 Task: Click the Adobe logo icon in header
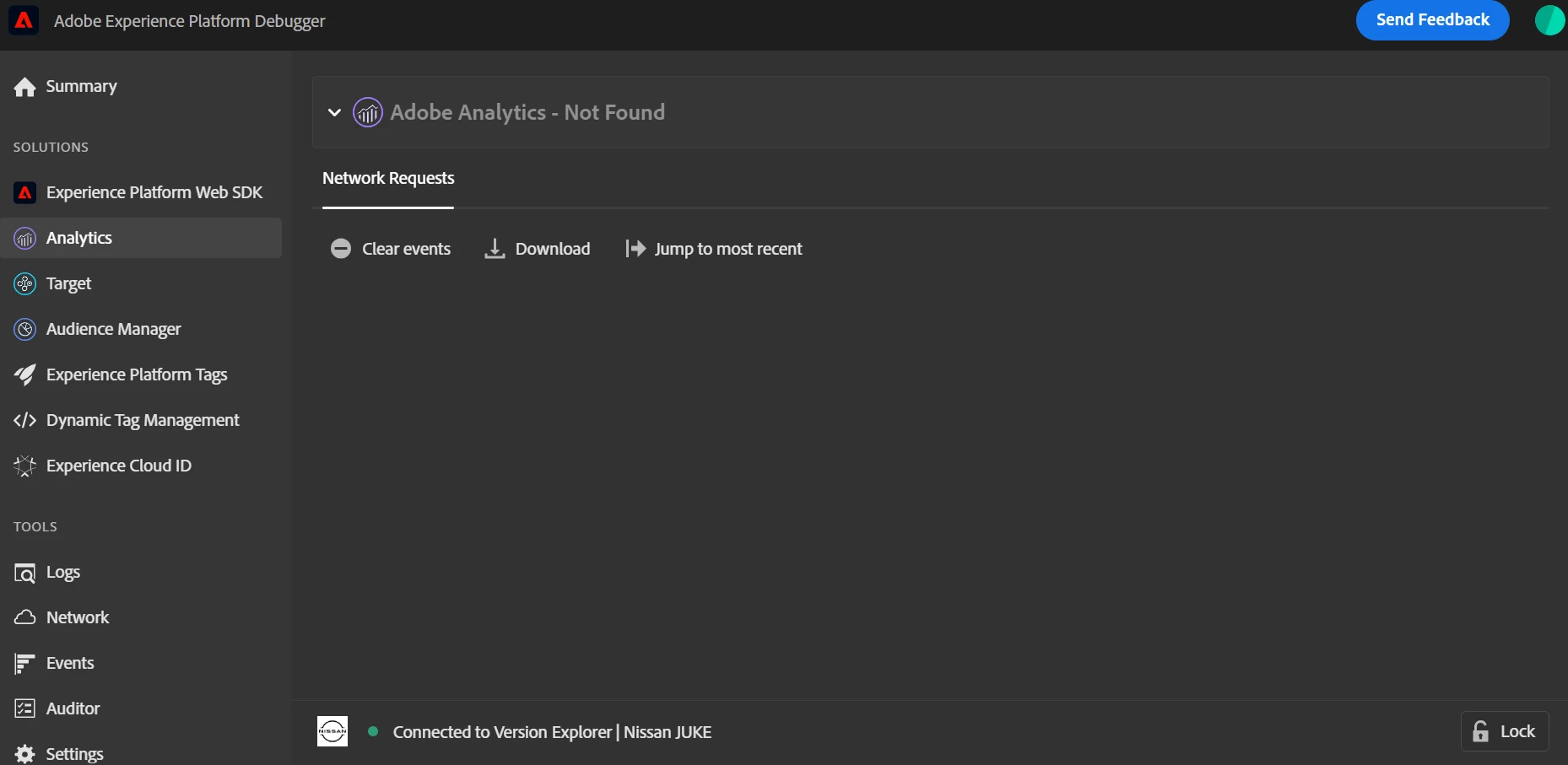(x=24, y=20)
